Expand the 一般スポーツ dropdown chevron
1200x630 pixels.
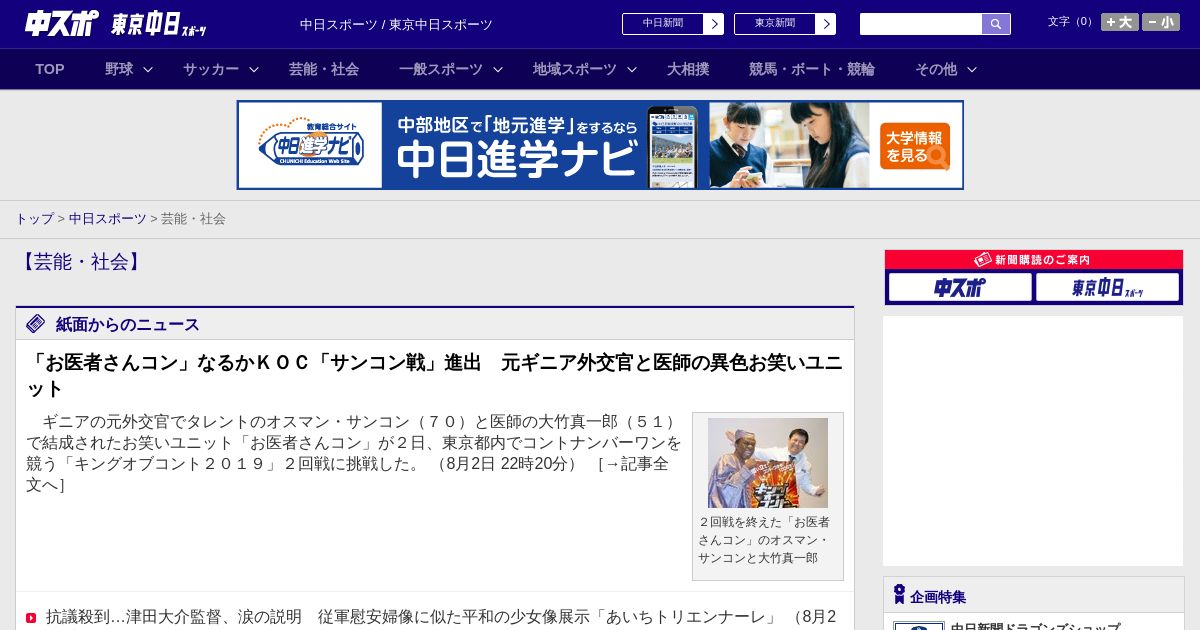pyautogui.click(x=498, y=69)
